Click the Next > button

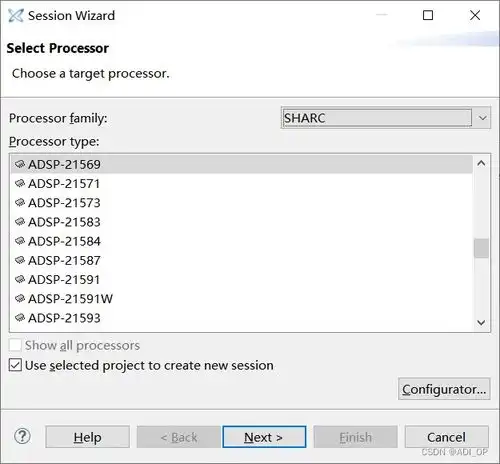point(264,437)
